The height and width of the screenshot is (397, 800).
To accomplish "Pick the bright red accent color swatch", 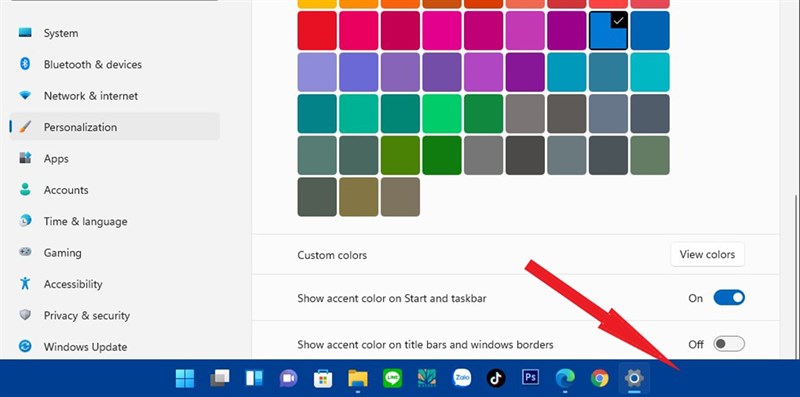I will 317,31.
